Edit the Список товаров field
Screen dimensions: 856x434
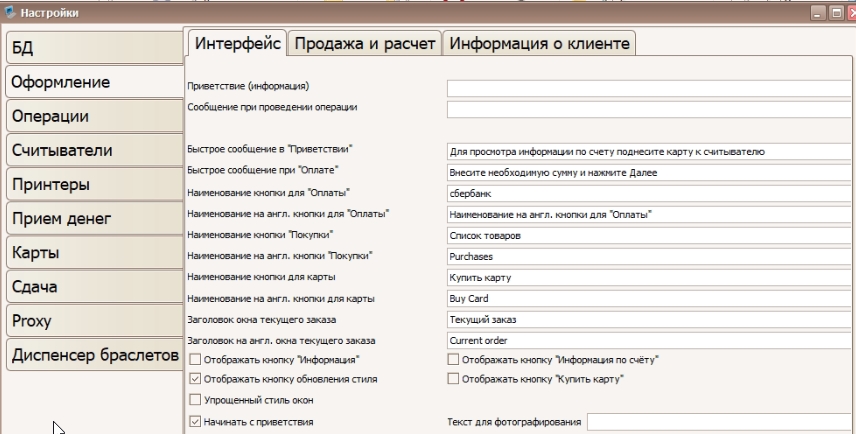pos(650,235)
